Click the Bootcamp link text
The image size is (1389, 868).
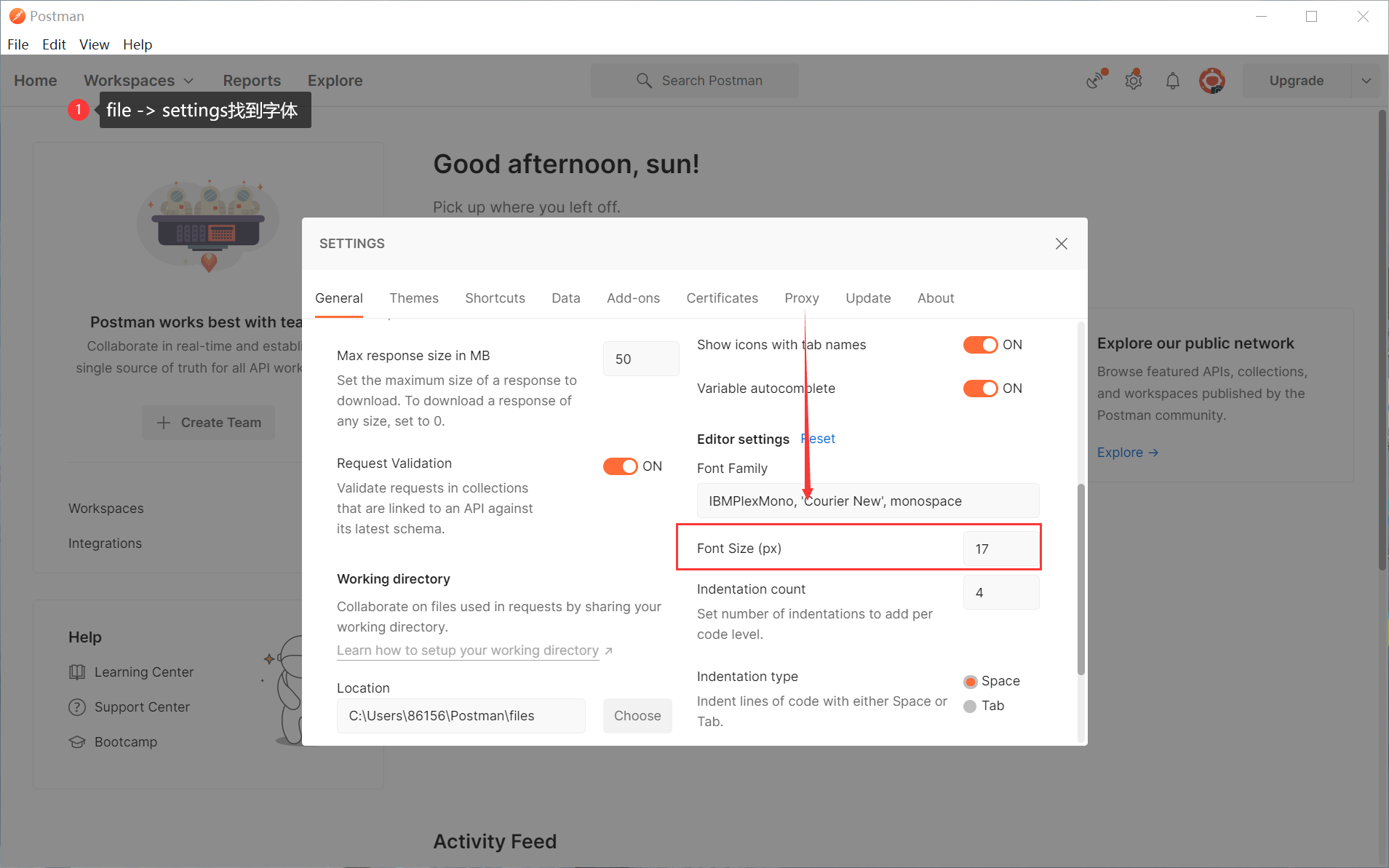pos(126,742)
